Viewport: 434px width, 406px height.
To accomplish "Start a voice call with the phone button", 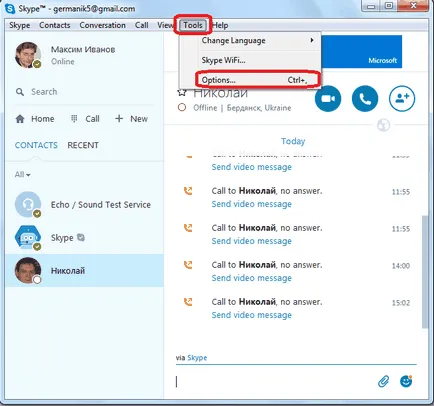I will click(365, 99).
